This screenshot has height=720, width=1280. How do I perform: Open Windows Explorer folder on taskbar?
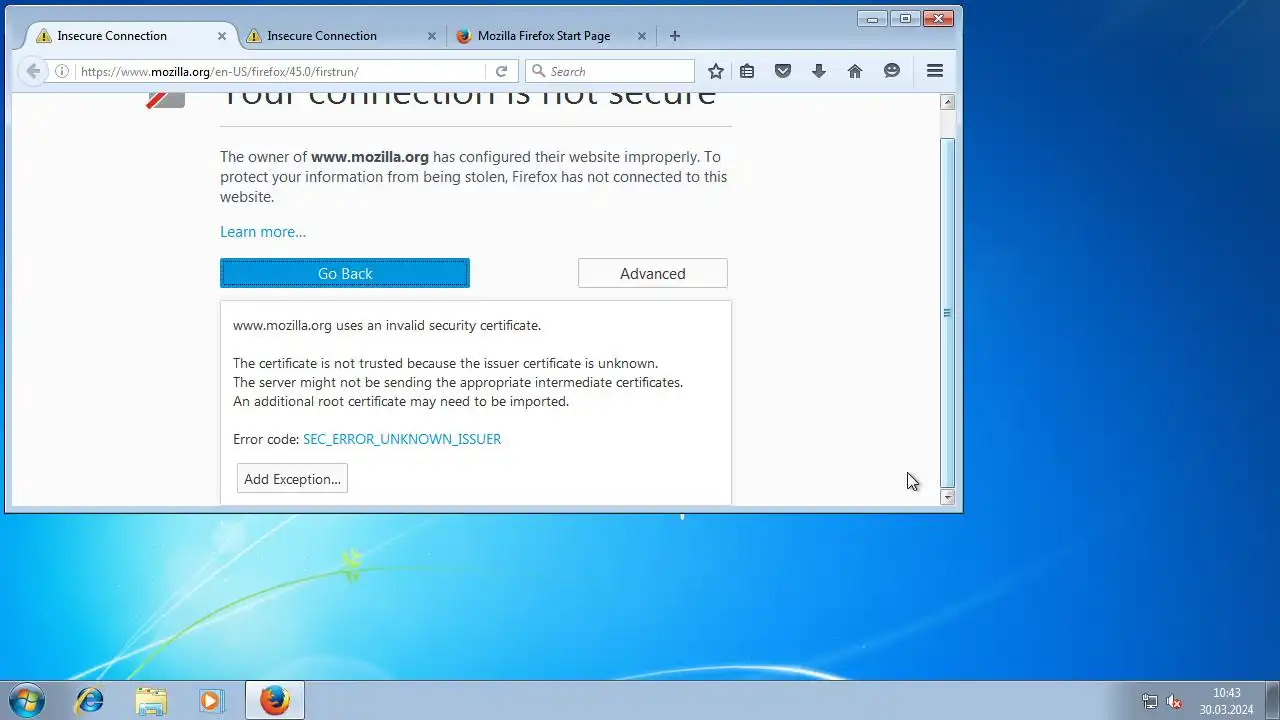tap(151, 700)
